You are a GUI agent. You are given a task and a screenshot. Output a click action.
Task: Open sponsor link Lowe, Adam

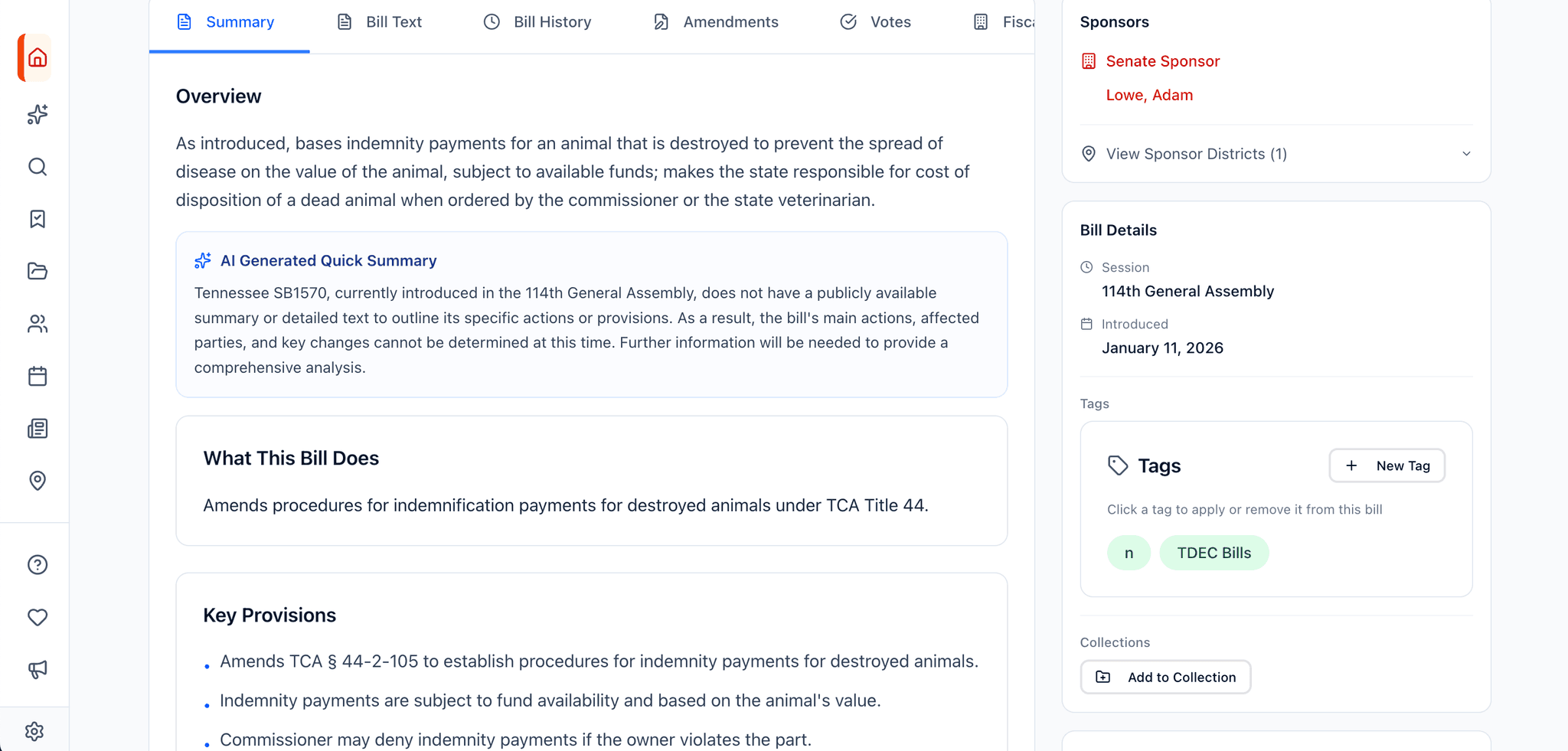point(1149,94)
